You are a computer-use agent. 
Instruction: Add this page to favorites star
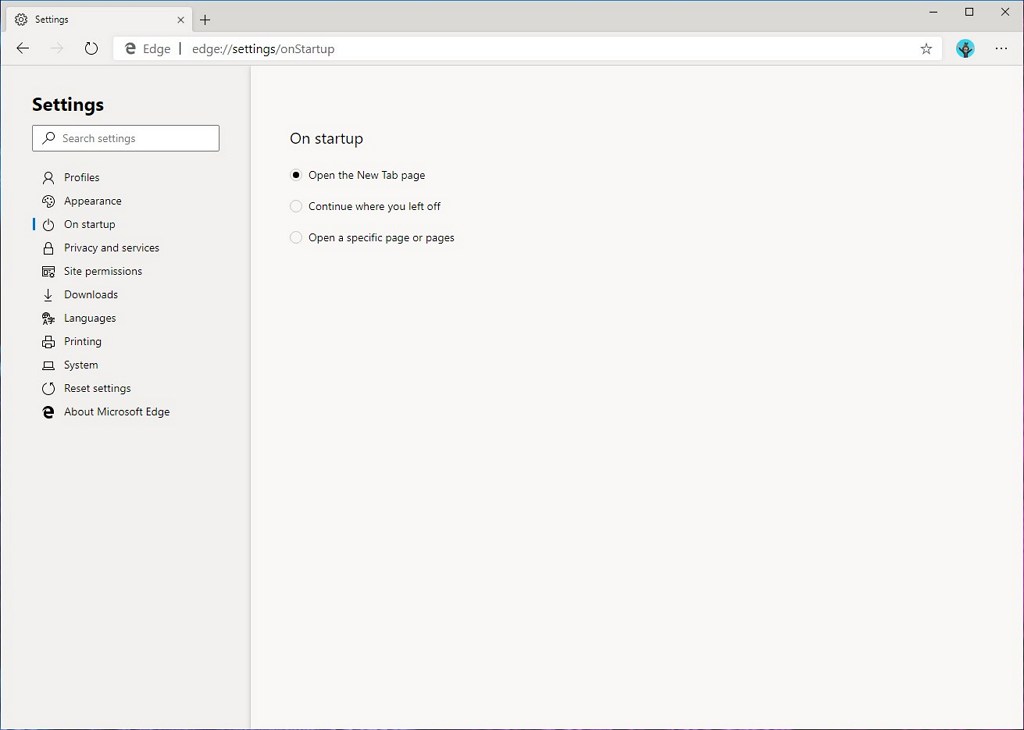click(926, 49)
